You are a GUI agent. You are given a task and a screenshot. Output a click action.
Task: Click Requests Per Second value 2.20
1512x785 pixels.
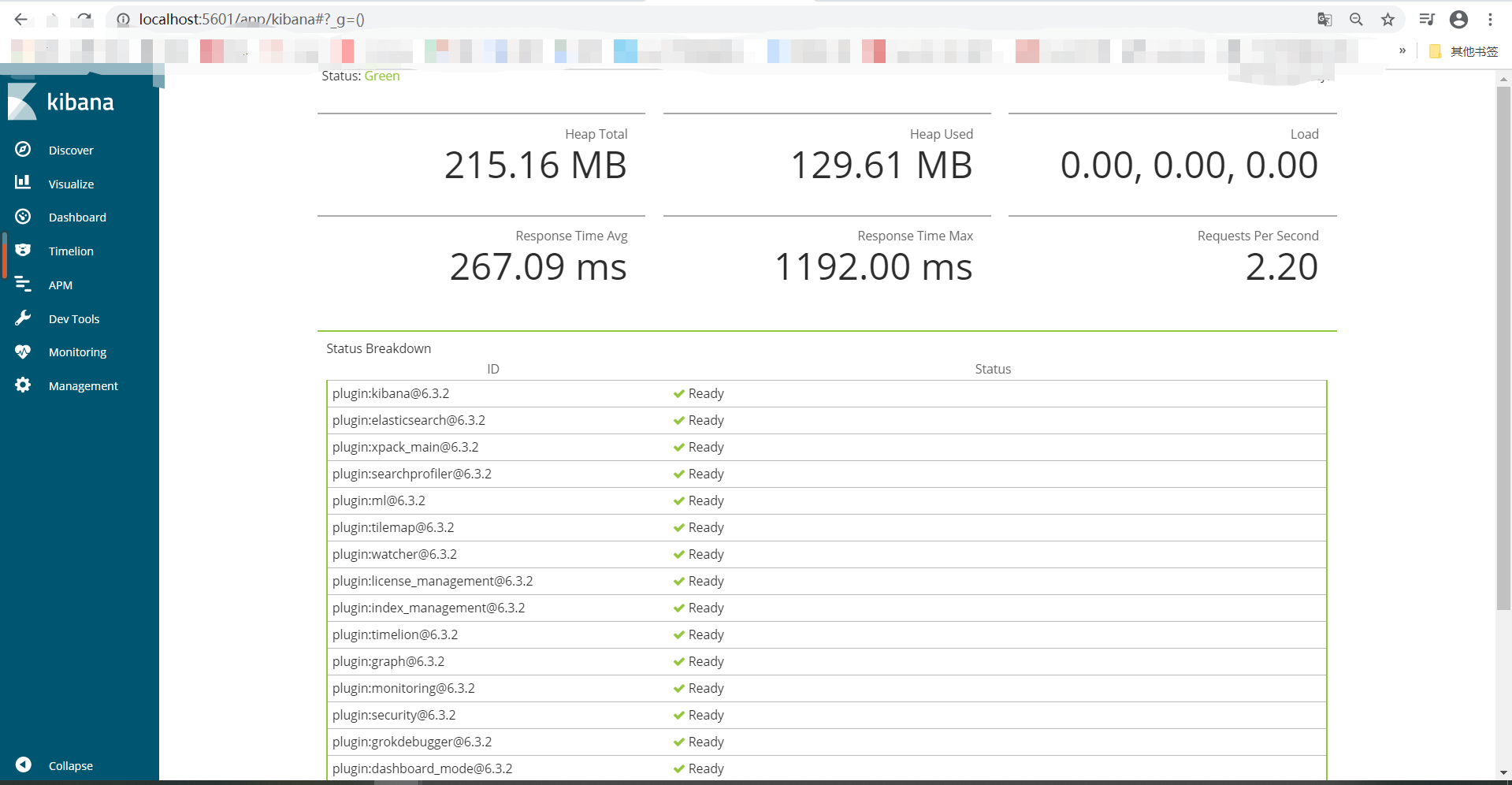click(1281, 267)
